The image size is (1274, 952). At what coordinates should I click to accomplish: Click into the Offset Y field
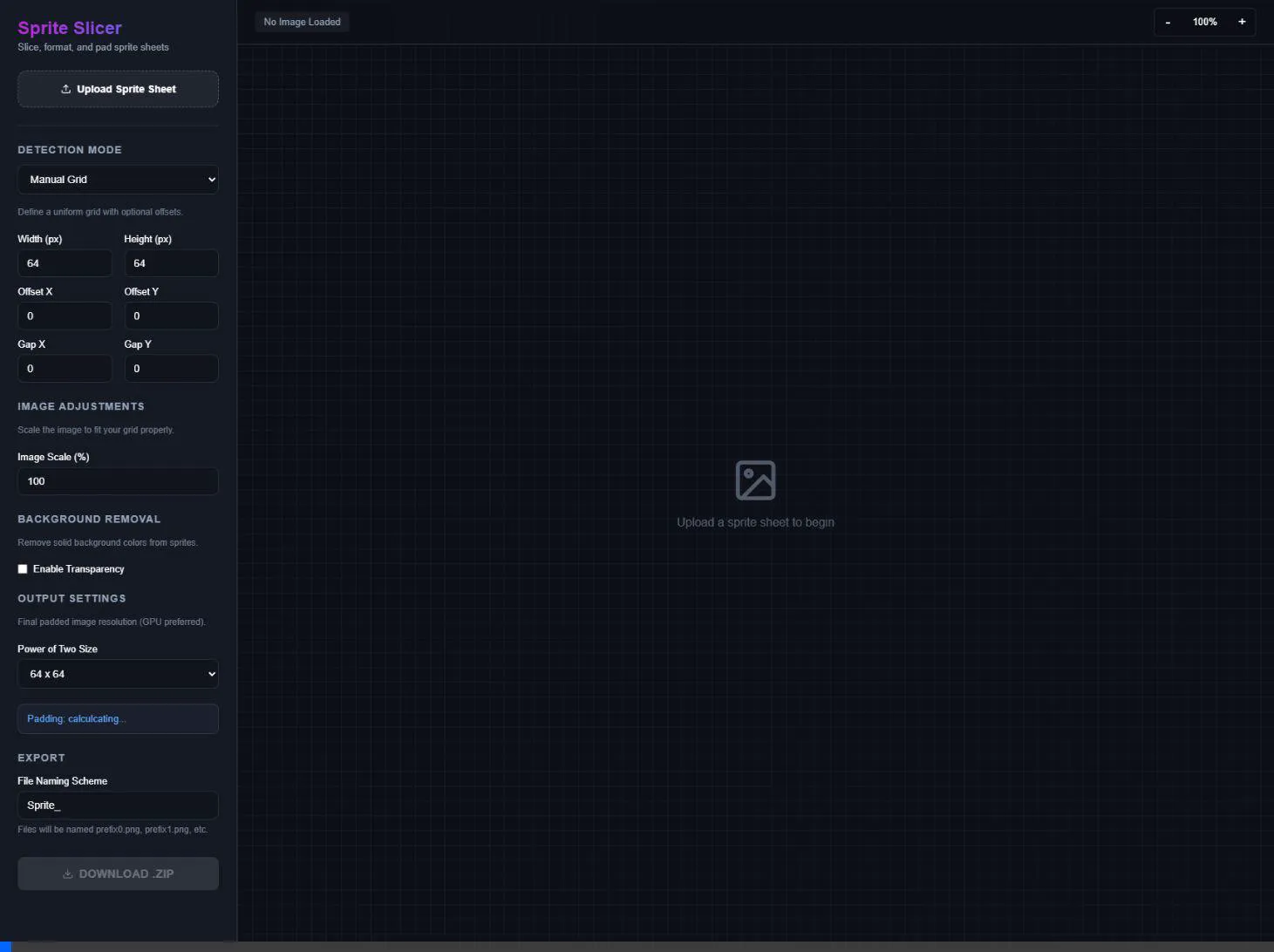[x=171, y=316]
